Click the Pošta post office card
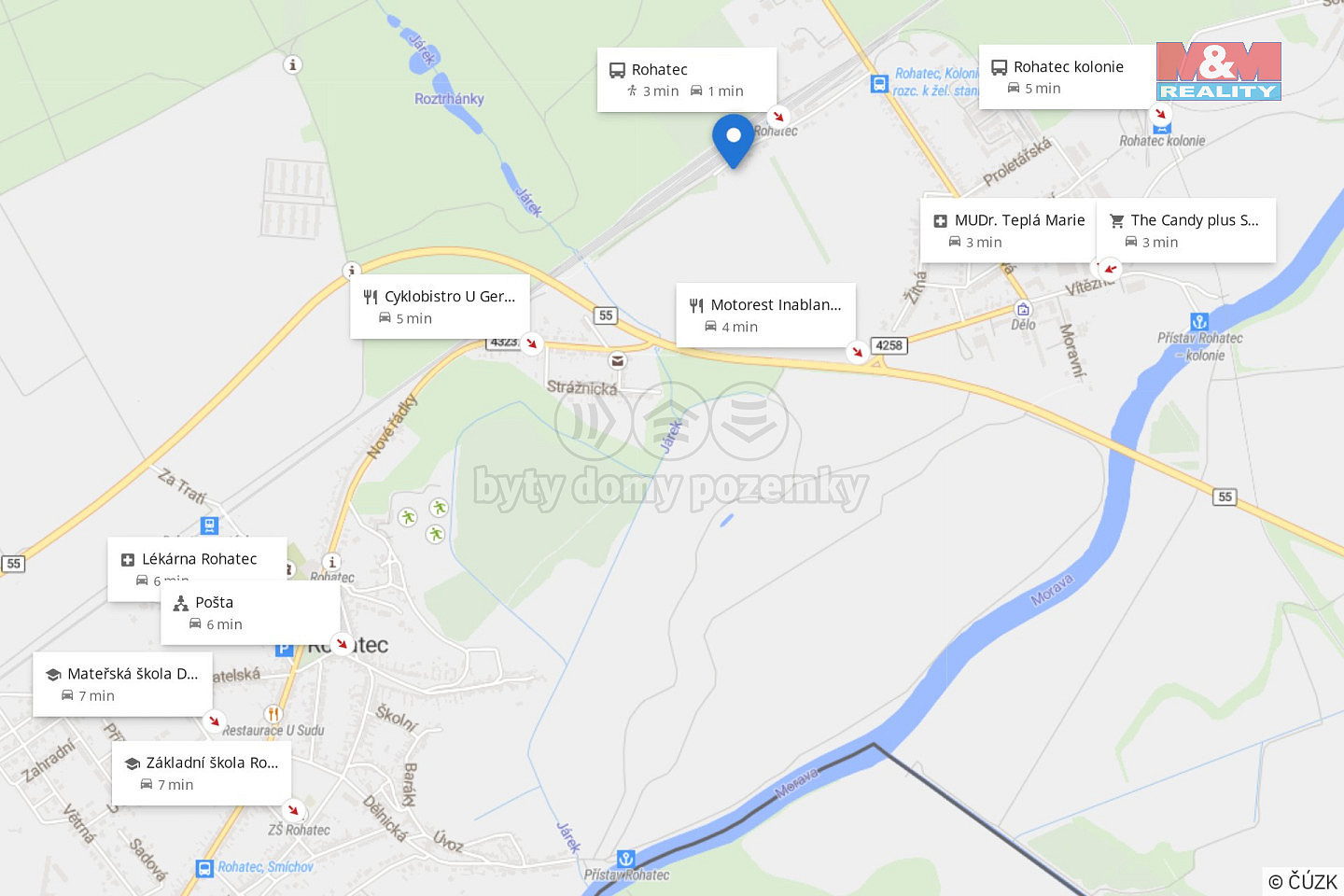The width and height of the screenshot is (1344, 896). point(250,612)
